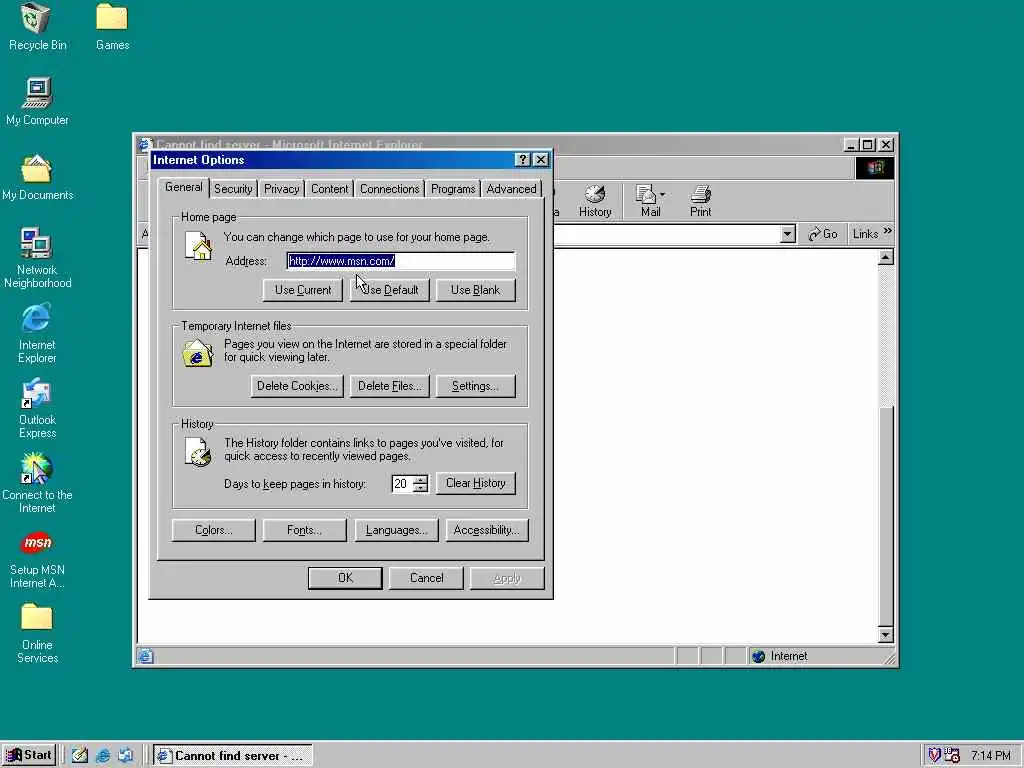The width and height of the screenshot is (1024, 768).
Task: Click the Internet zone icon in status bar
Action: click(758, 656)
